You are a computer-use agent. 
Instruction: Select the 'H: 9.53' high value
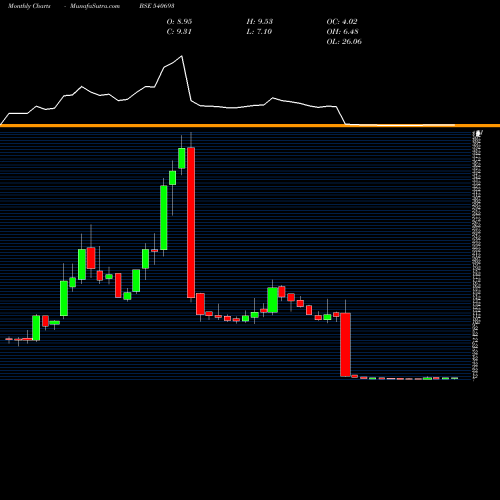(x=260, y=22)
